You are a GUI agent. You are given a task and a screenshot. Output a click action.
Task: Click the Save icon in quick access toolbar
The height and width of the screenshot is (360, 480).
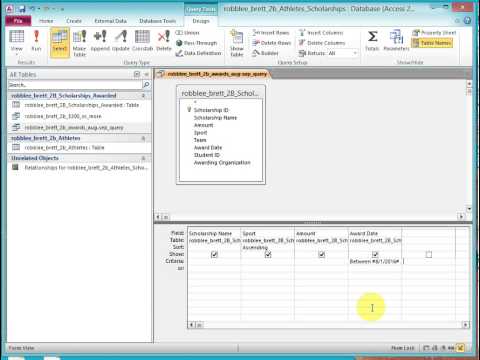coord(22,9)
